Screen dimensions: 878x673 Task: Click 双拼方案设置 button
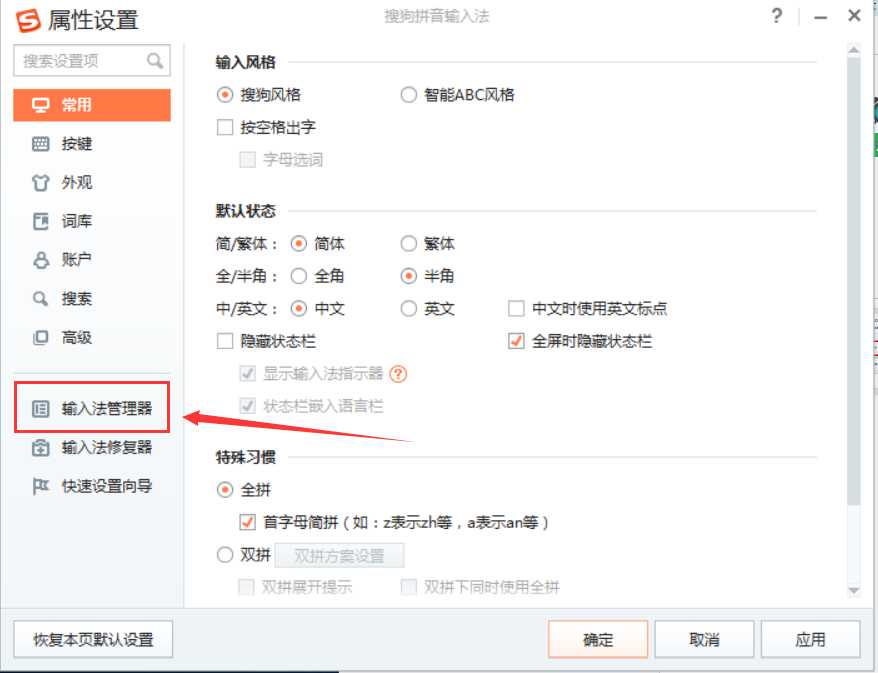pyautogui.click(x=339, y=555)
